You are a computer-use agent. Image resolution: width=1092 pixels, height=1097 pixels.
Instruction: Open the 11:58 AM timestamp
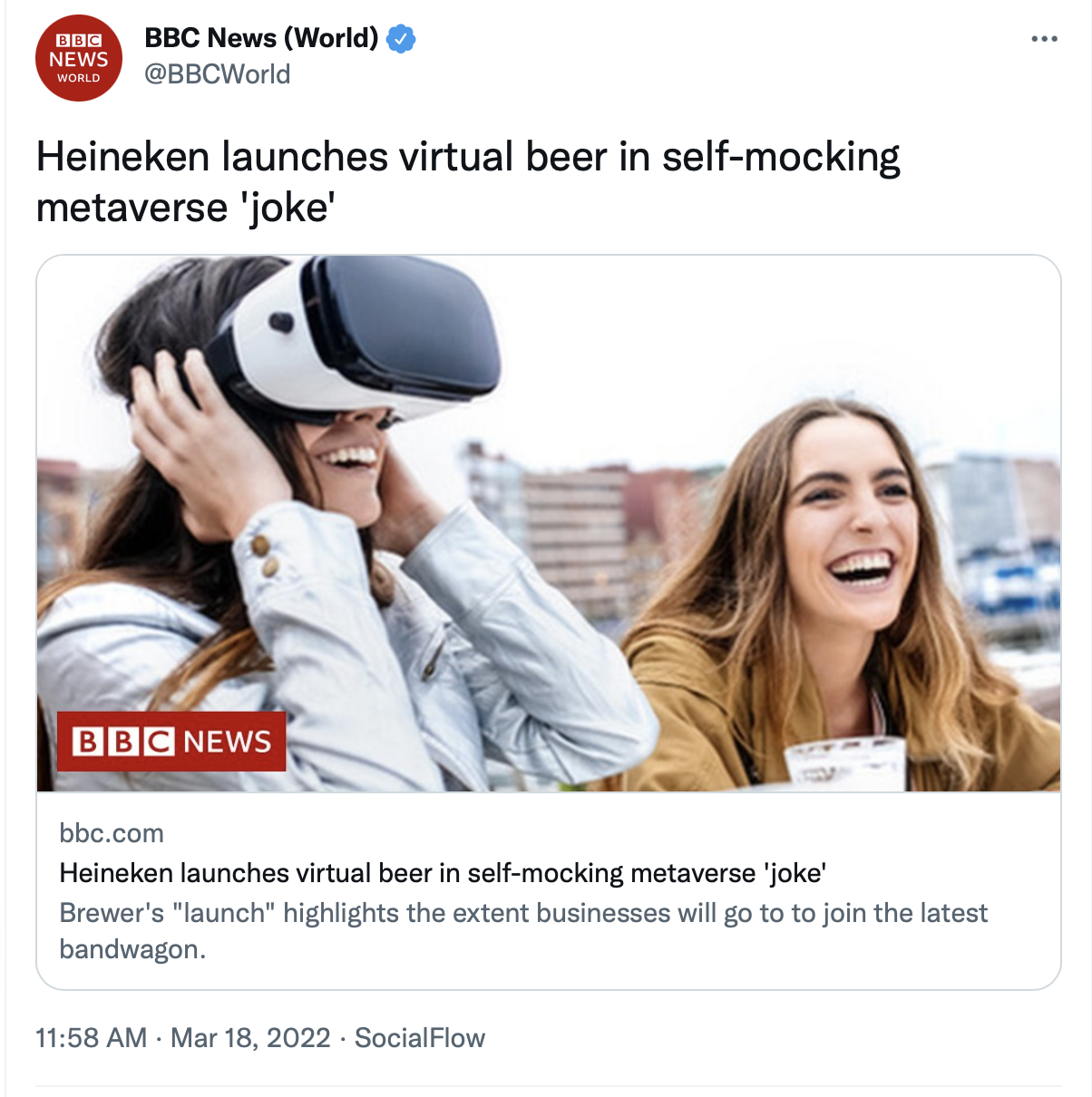pyautogui.click(x=91, y=1038)
